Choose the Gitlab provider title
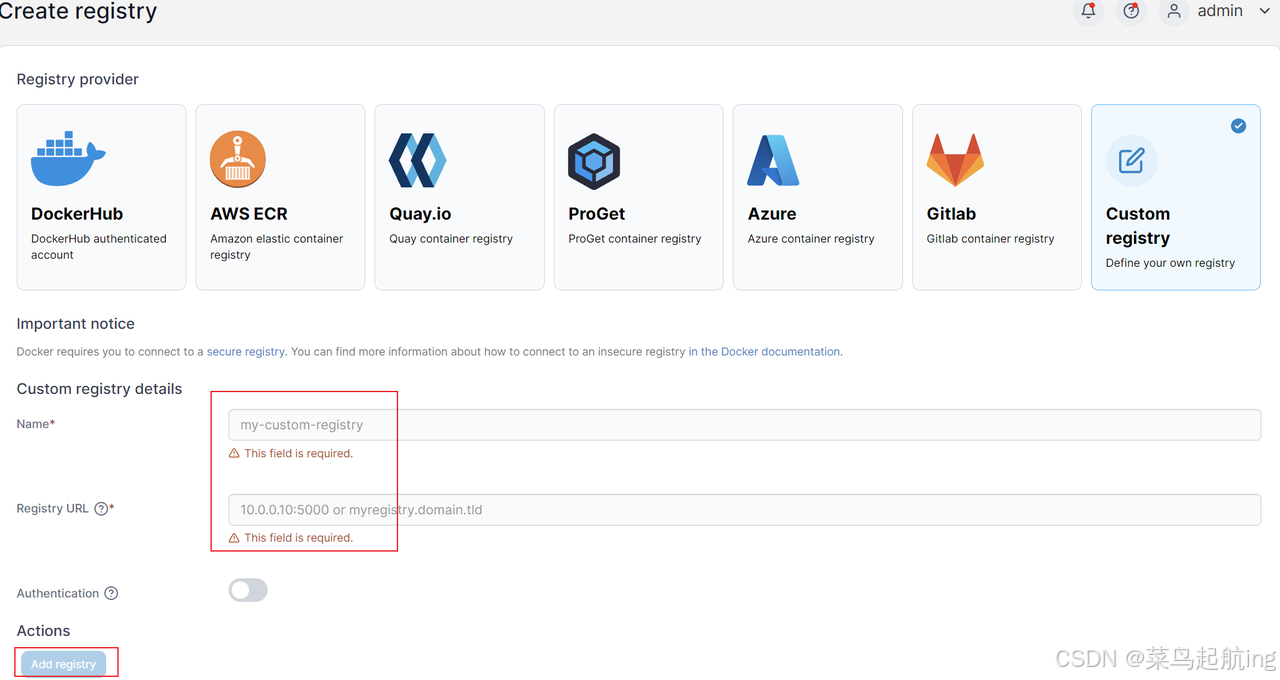1280x680 pixels. point(951,214)
